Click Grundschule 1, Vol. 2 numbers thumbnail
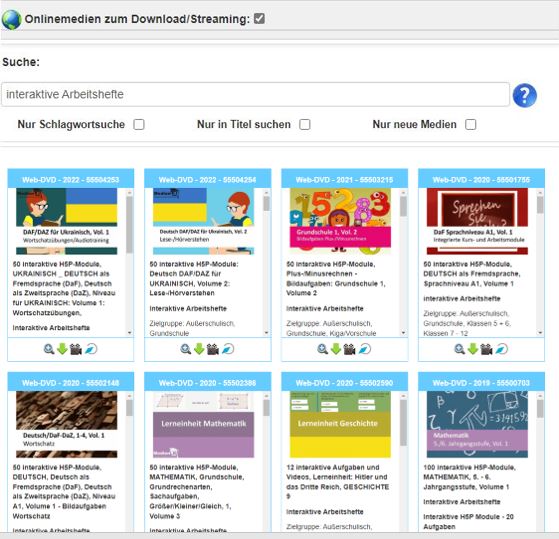559x539 pixels. [340, 221]
